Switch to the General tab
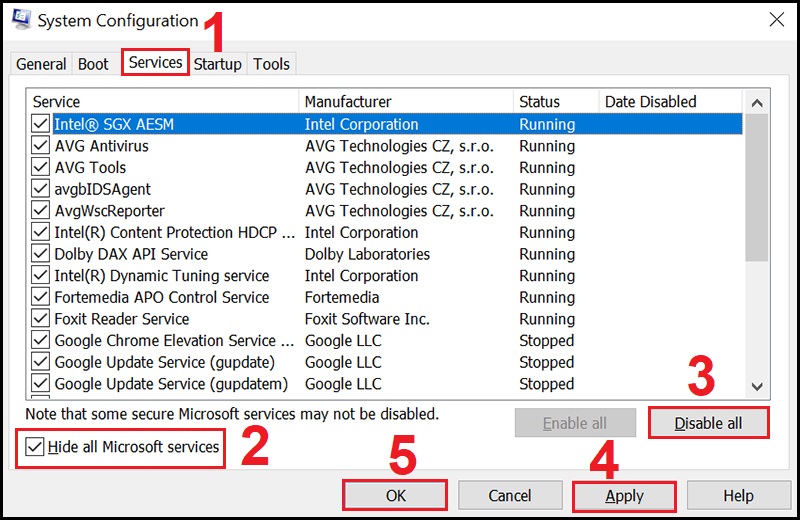Image resolution: width=800 pixels, height=520 pixels. point(42,64)
